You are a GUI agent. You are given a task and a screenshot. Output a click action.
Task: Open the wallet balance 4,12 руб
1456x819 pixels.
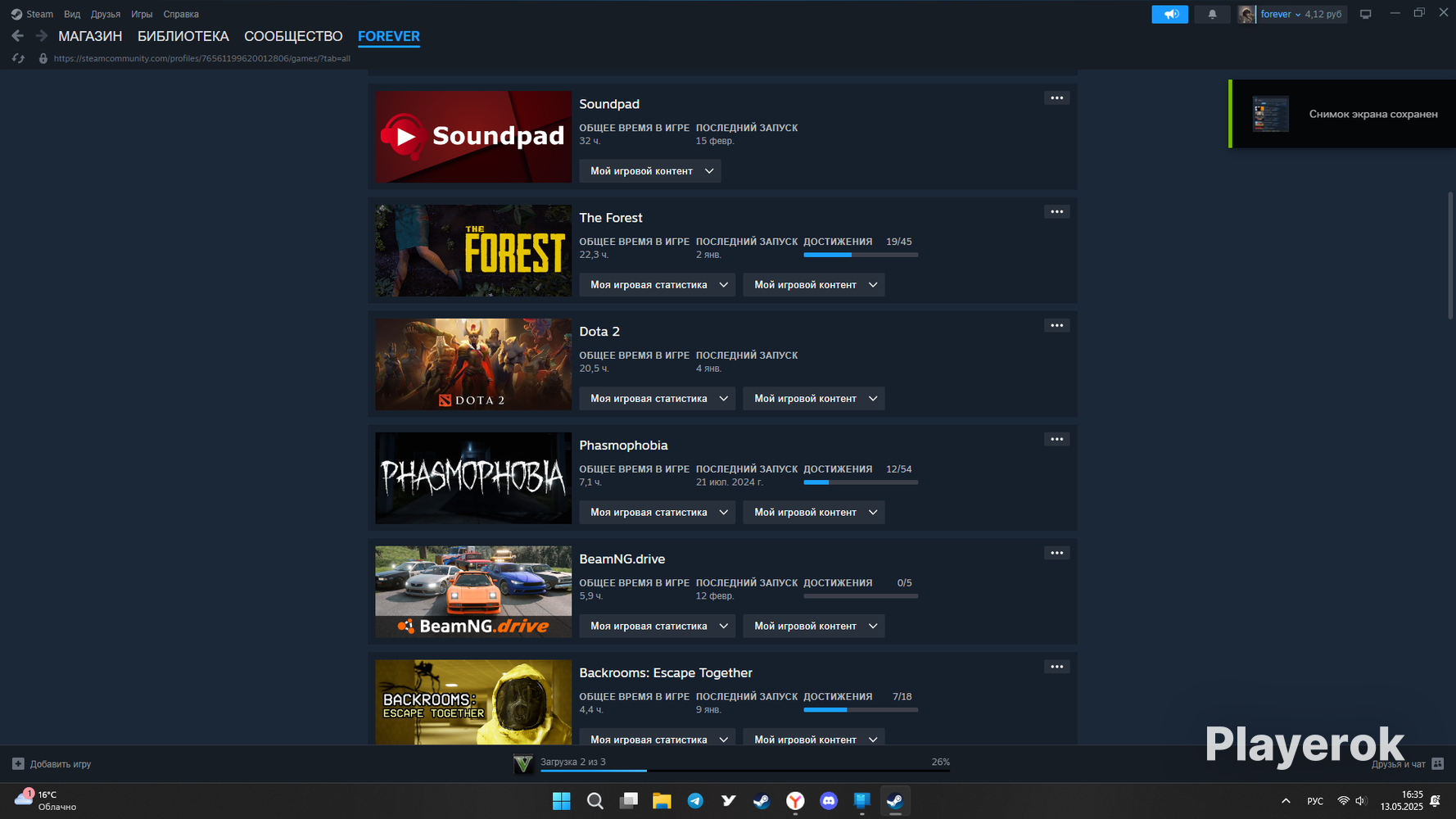pos(1323,14)
